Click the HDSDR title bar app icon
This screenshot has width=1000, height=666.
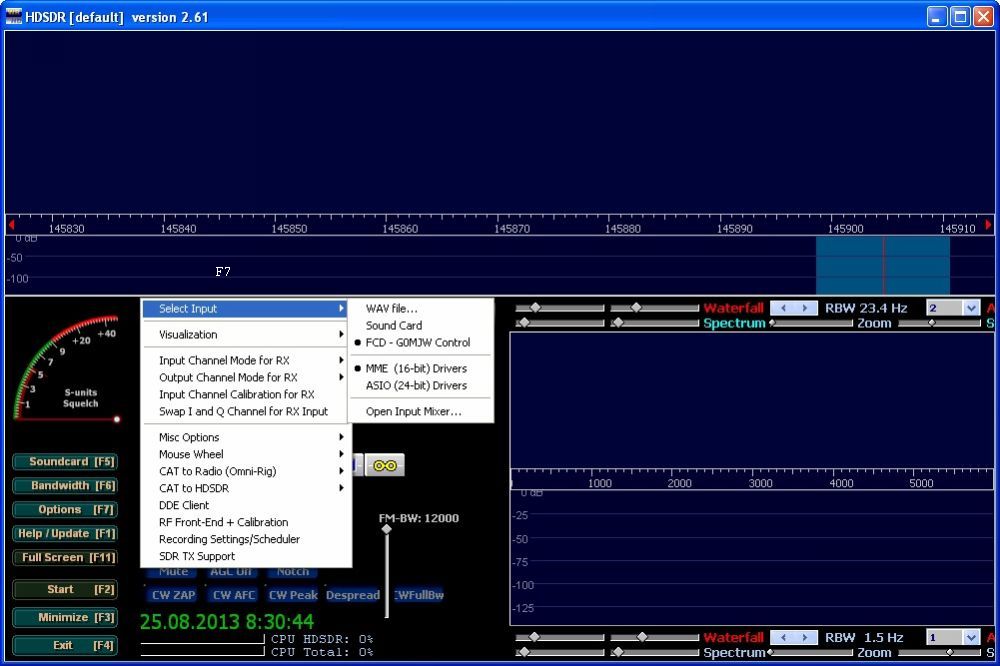(14, 17)
